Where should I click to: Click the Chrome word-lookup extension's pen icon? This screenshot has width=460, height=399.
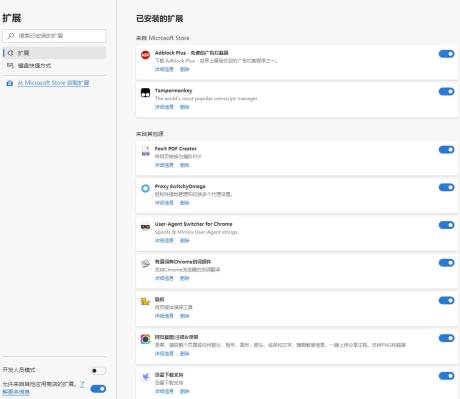[x=145, y=264]
